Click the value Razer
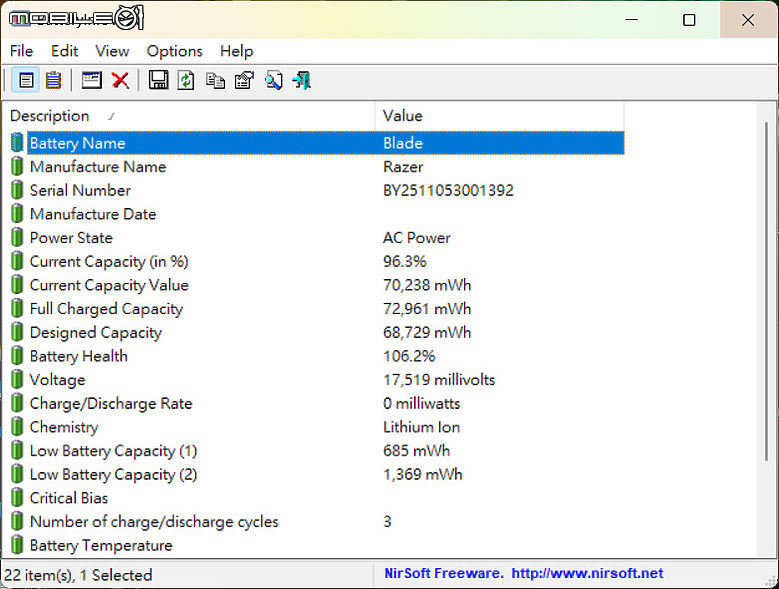This screenshot has height=589, width=779. tap(403, 166)
